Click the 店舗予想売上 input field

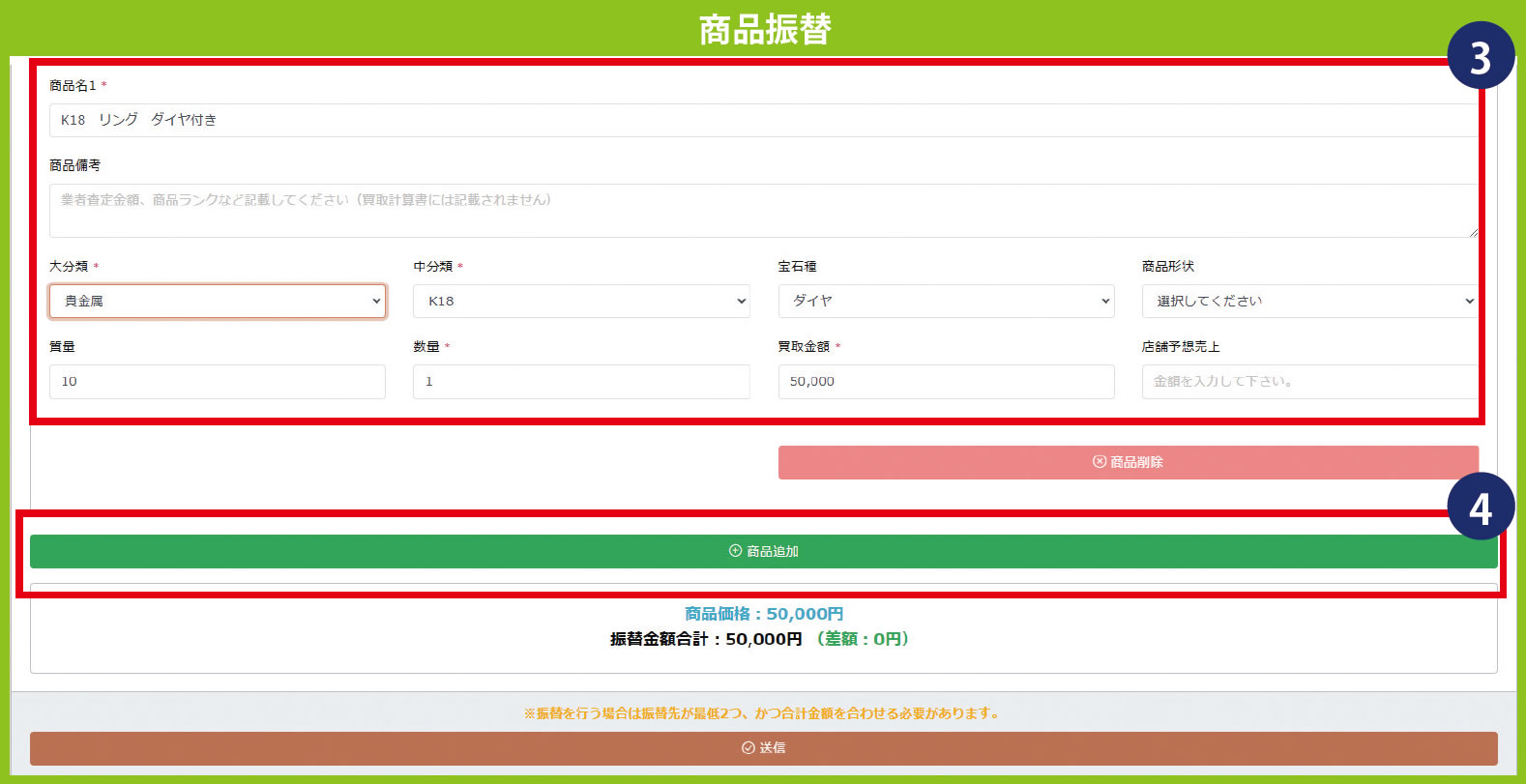(x=1308, y=382)
